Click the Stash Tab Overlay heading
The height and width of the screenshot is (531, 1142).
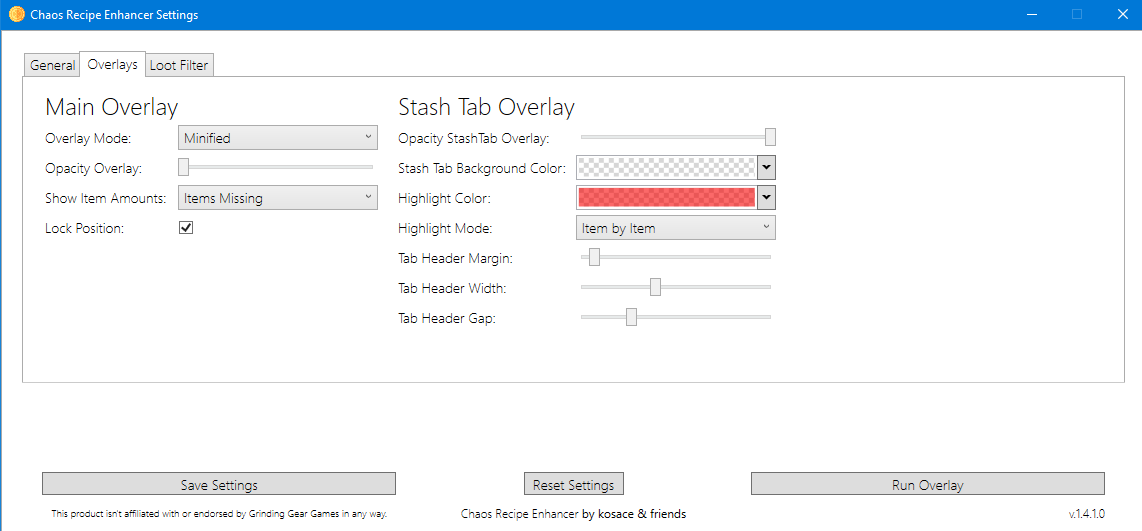487,107
